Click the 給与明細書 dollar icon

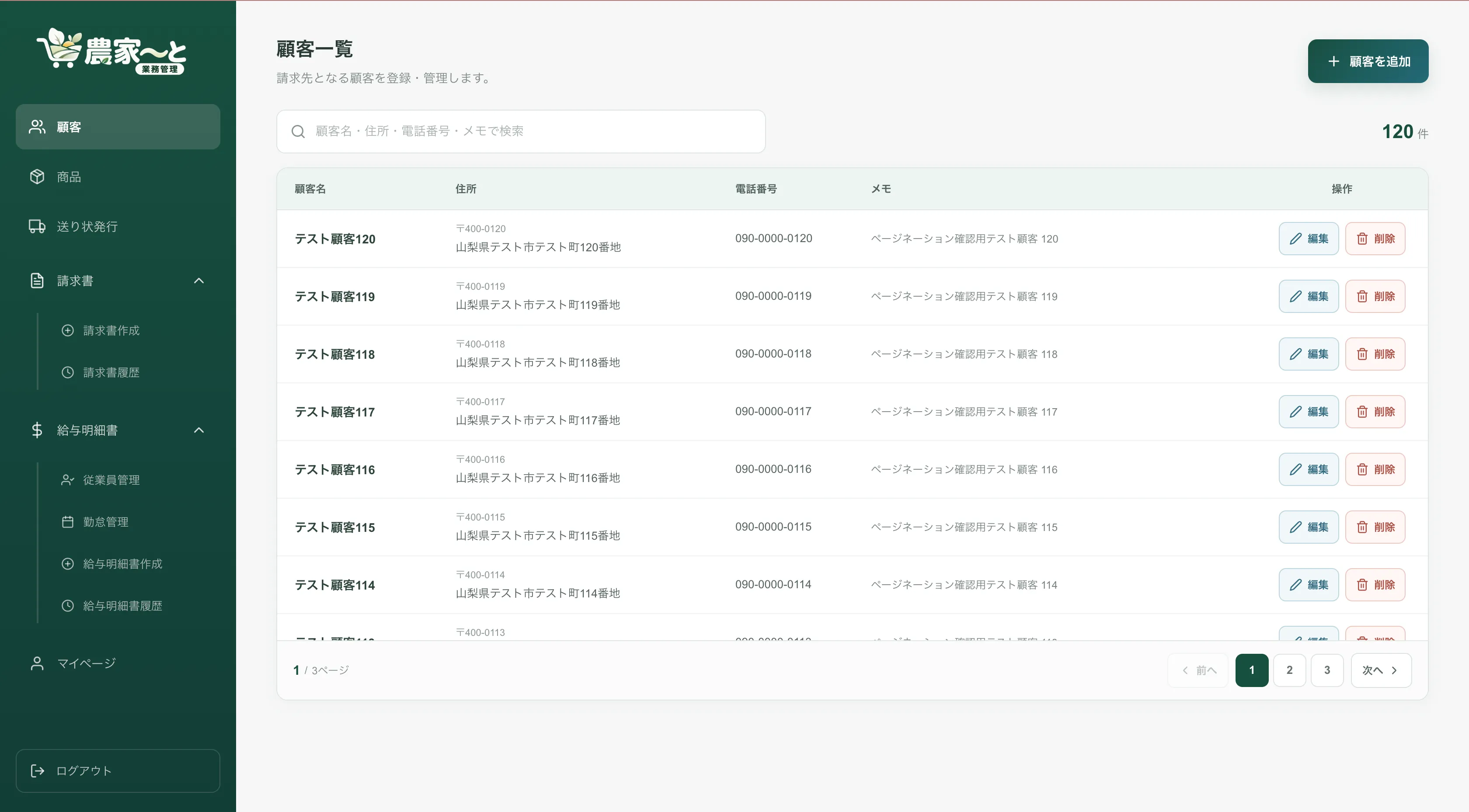coord(37,430)
